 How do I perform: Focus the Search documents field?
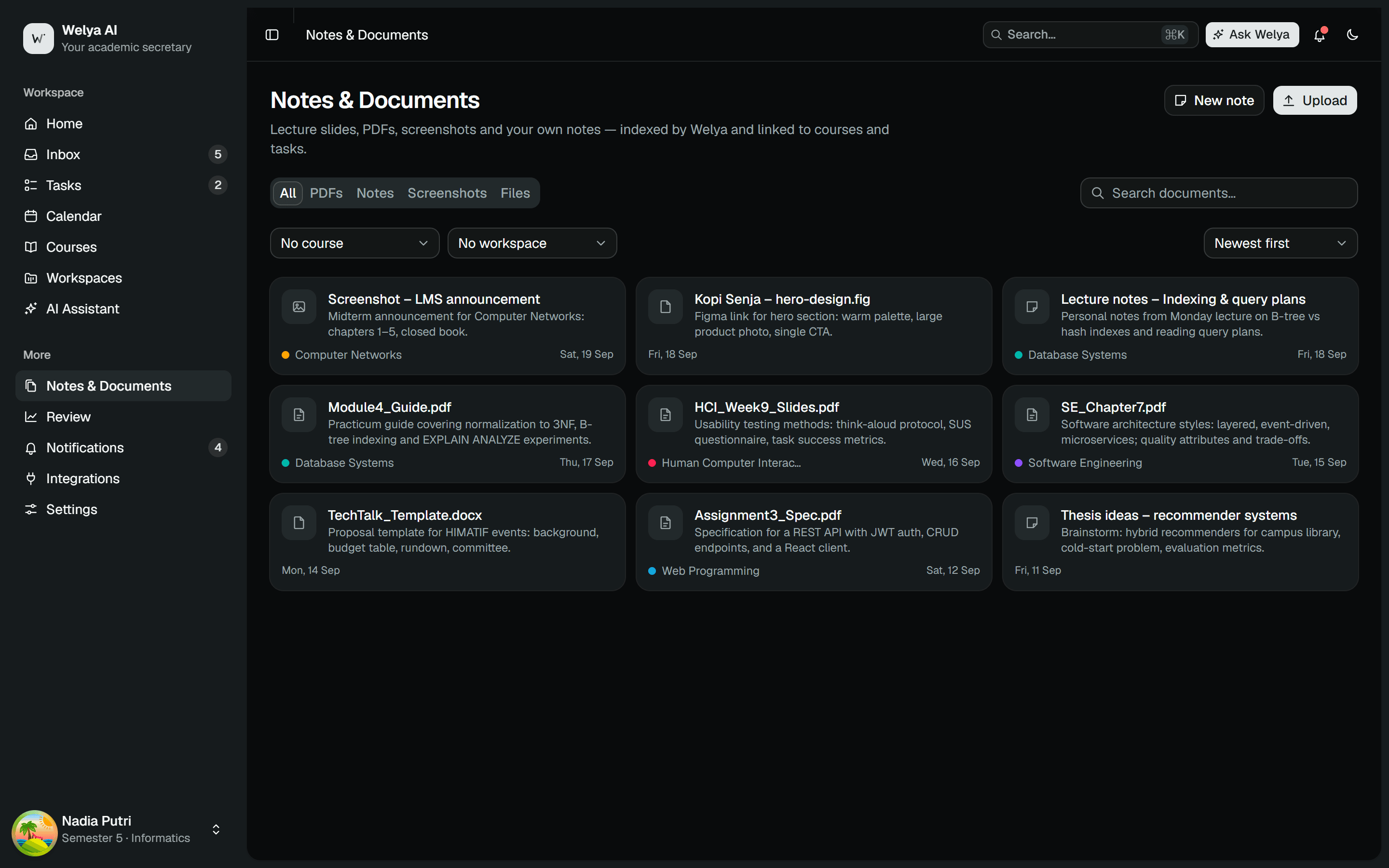pos(1219,193)
